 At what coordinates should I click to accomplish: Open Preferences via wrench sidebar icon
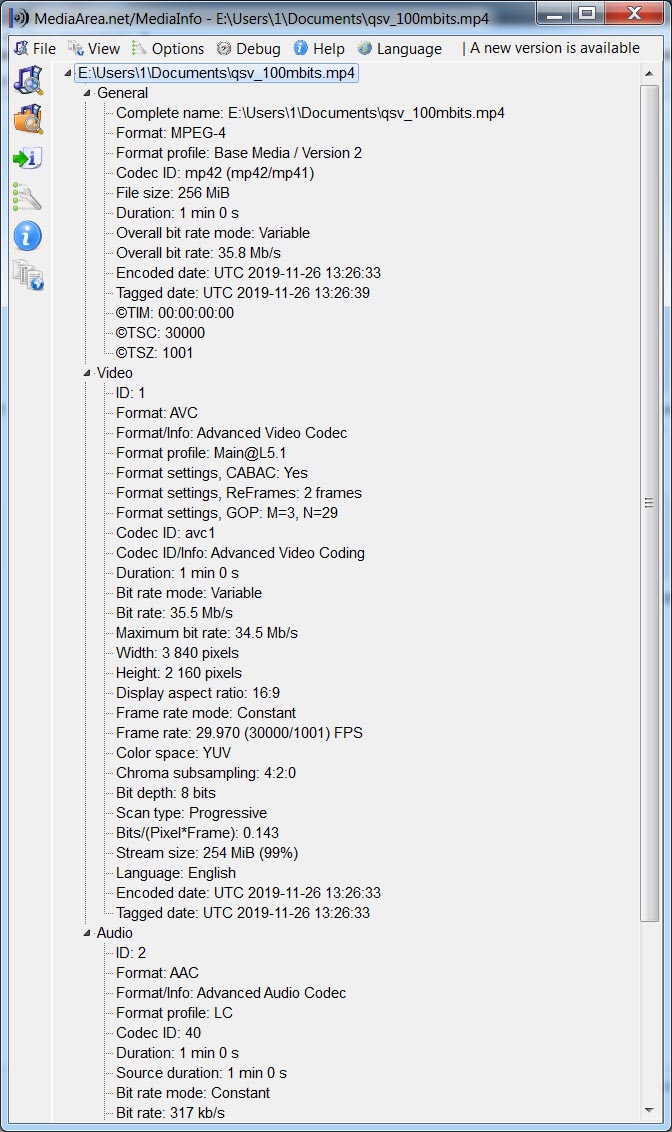(28, 197)
